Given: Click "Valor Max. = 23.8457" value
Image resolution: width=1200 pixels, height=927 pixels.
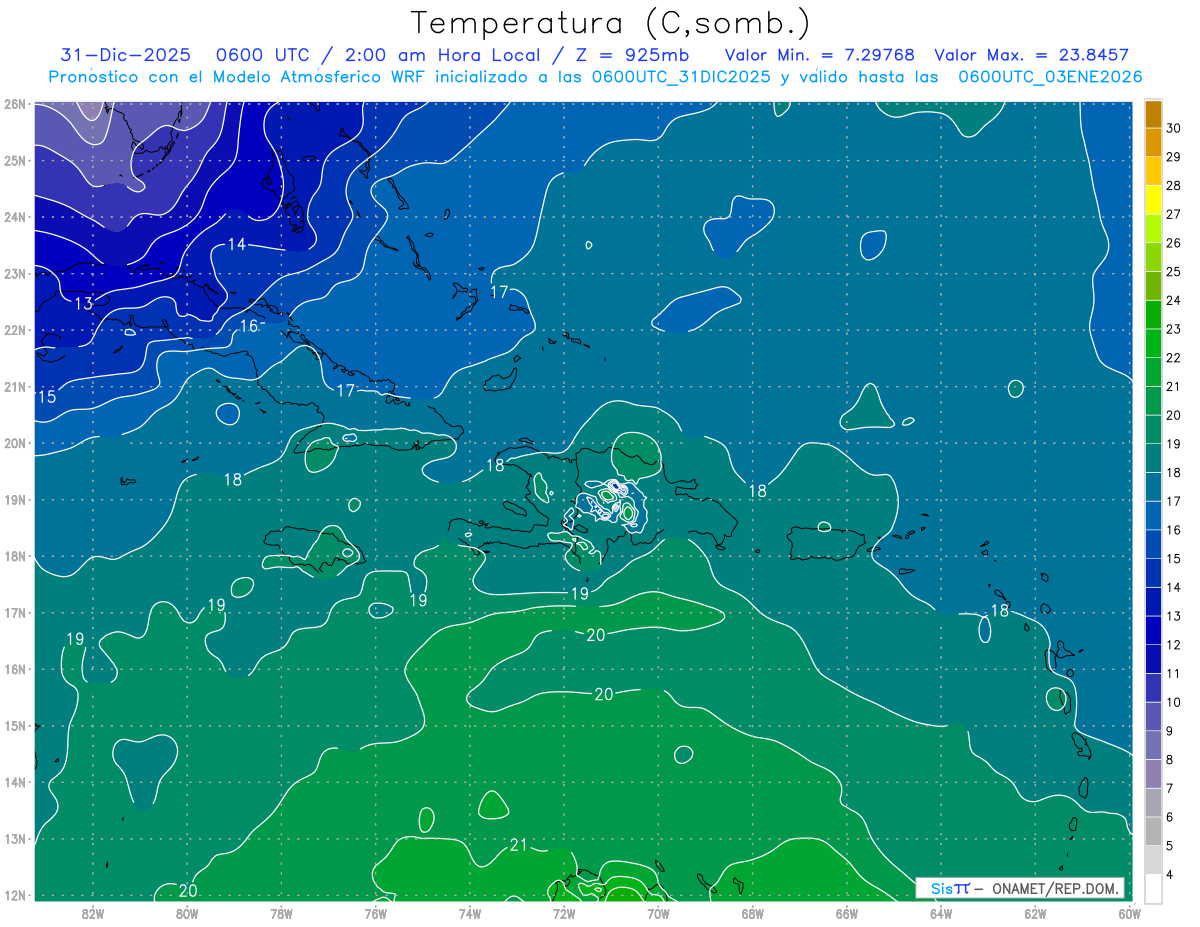Looking at the screenshot, I should [1032, 56].
